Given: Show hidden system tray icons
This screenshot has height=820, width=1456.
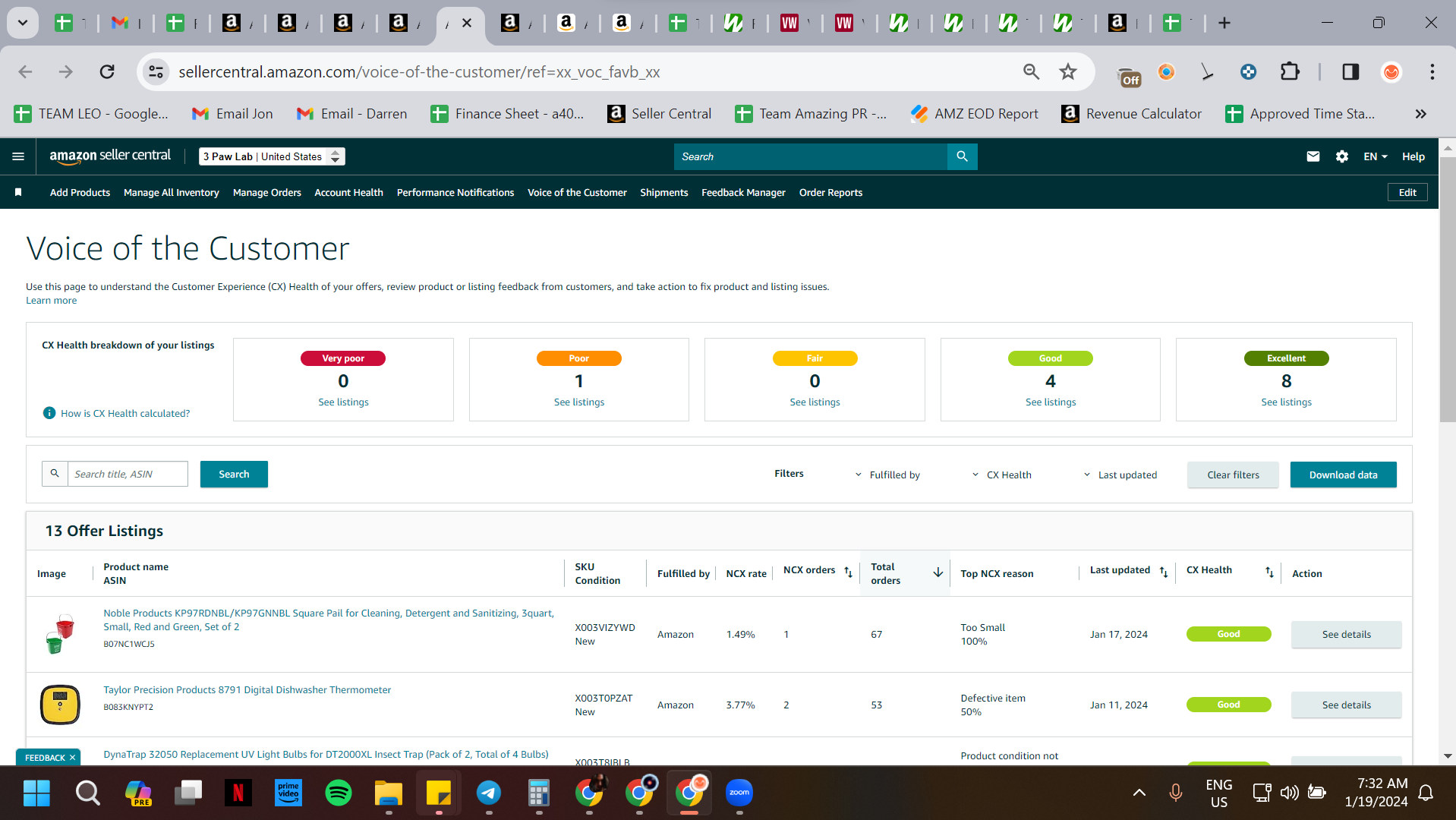Looking at the screenshot, I should (x=1139, y=793).
